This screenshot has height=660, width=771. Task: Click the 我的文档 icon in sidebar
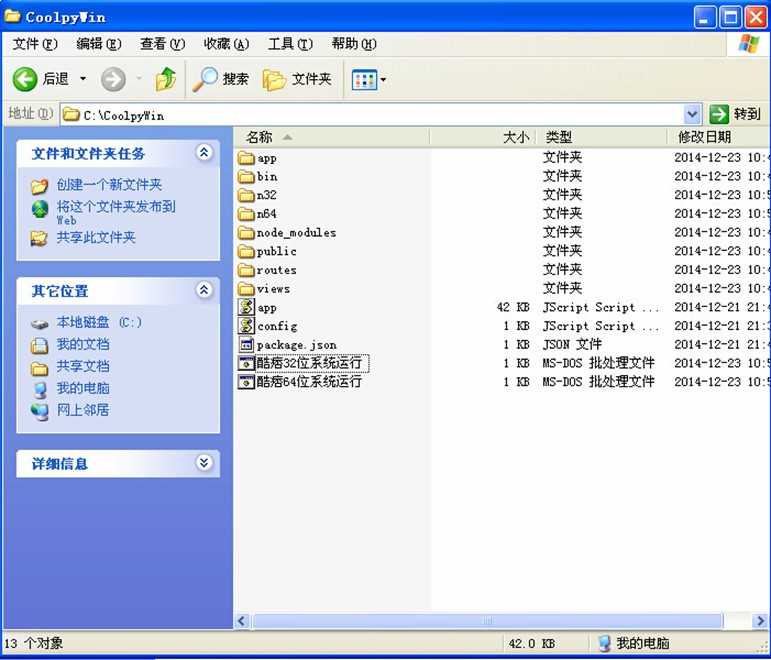coord(39,345)
